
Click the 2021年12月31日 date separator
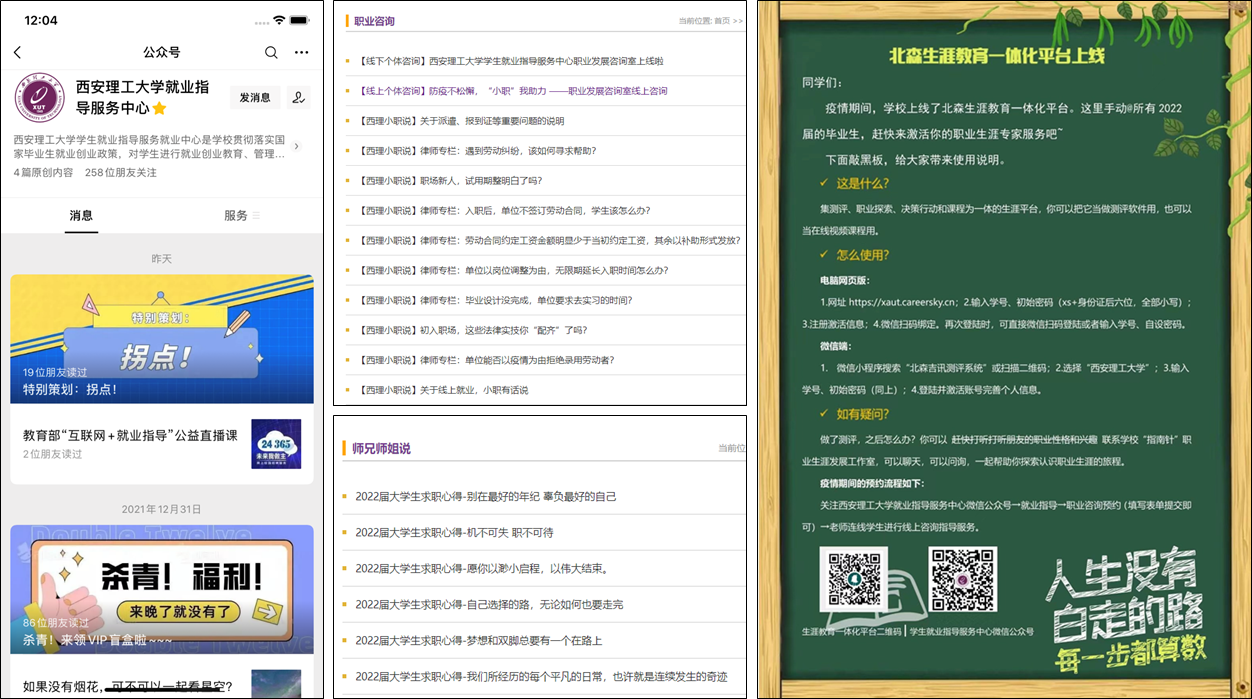pos(162,509)
